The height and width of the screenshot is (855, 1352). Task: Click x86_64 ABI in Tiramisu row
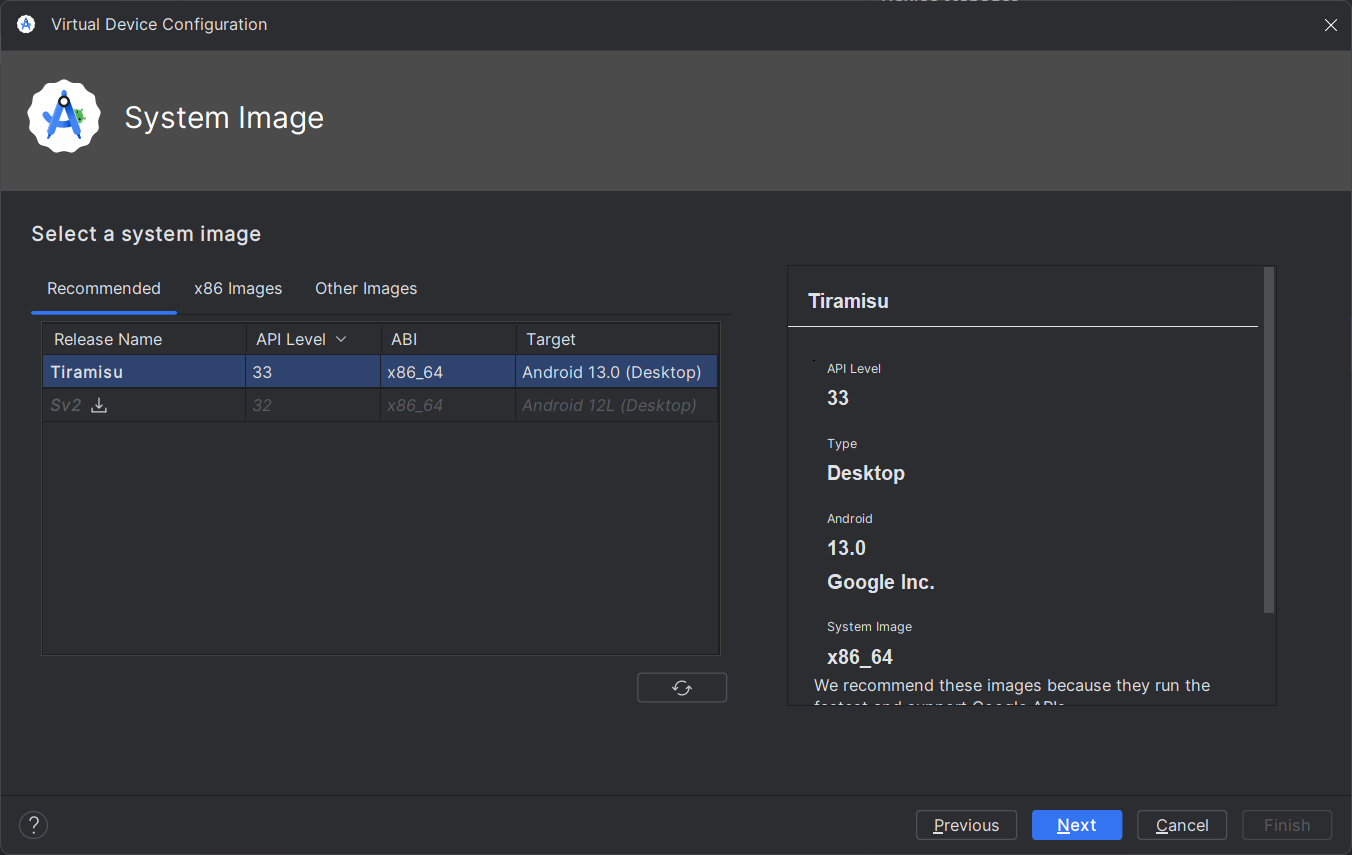pos(448,372)
